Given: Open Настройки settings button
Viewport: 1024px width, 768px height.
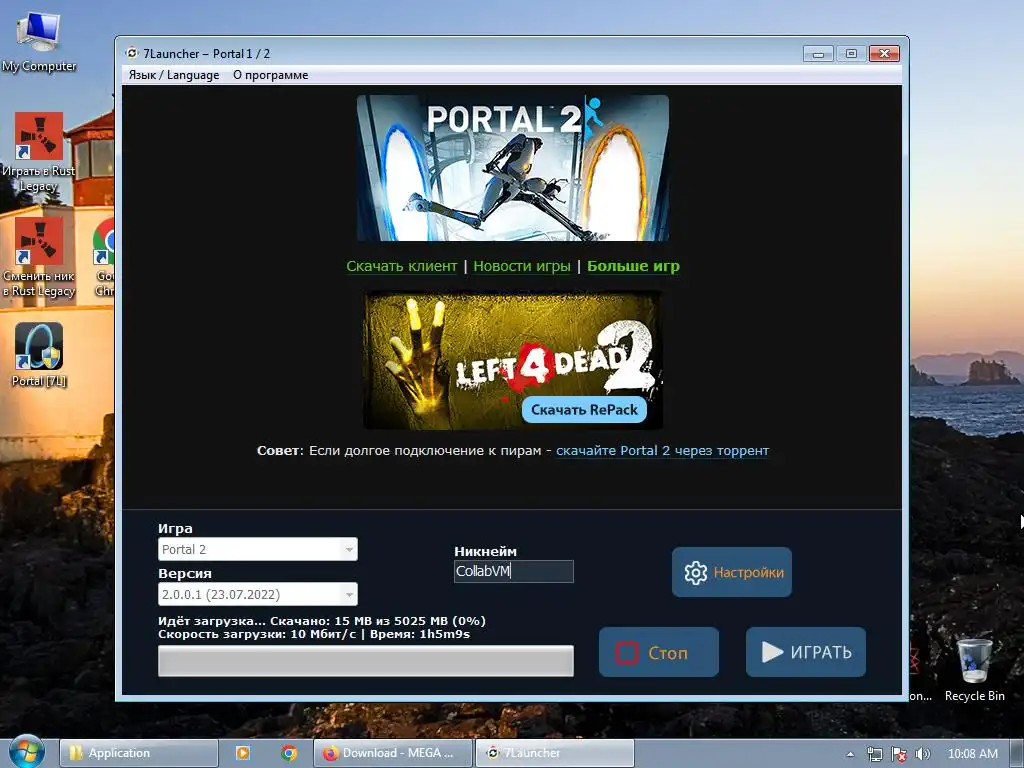Looking at the screenshot, I should (x=732, y=572).
